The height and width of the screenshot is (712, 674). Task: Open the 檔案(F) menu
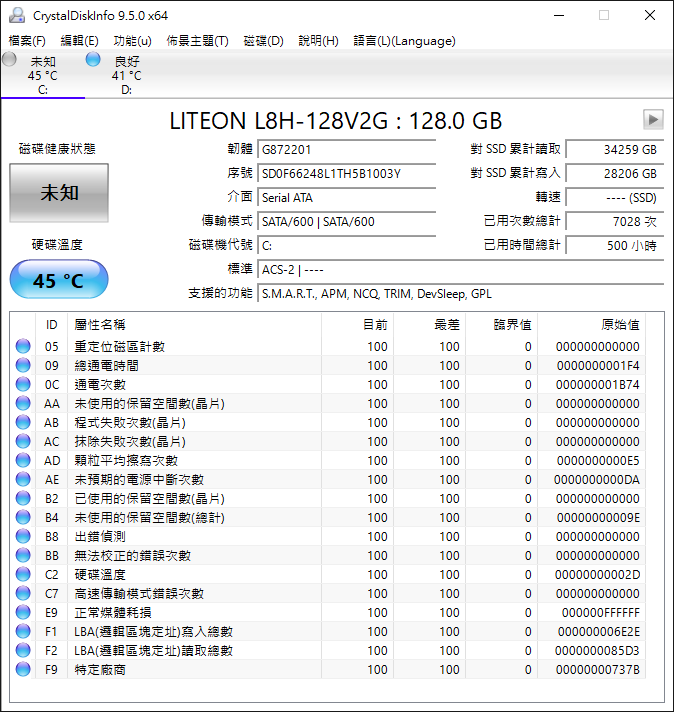27,41
